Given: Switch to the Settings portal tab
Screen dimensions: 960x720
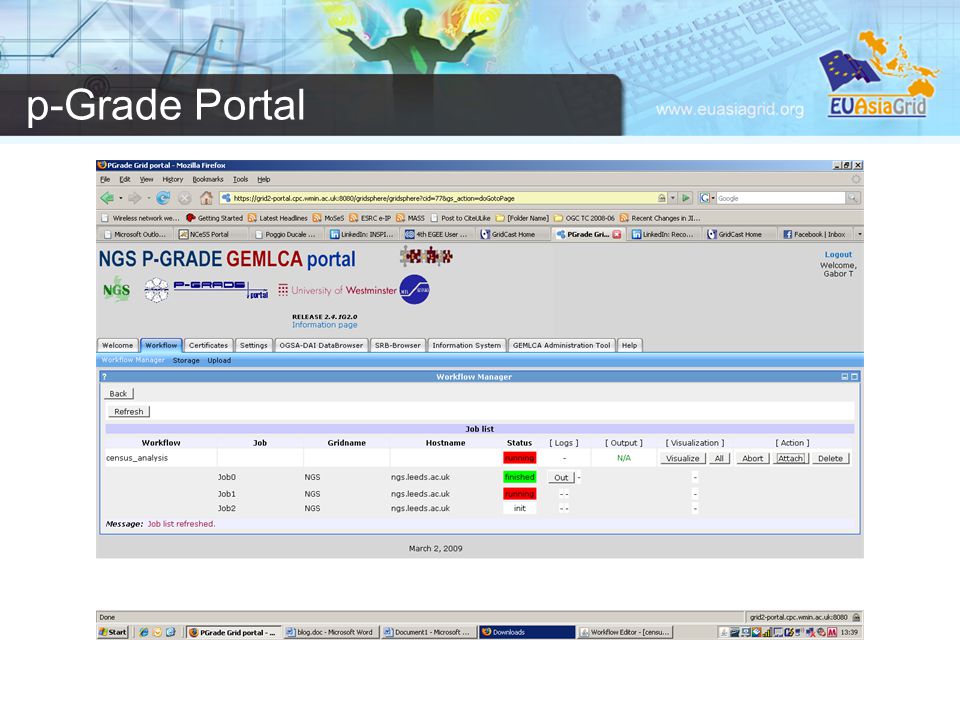Looking at the screenshot, I should click(x=253, y=345).
